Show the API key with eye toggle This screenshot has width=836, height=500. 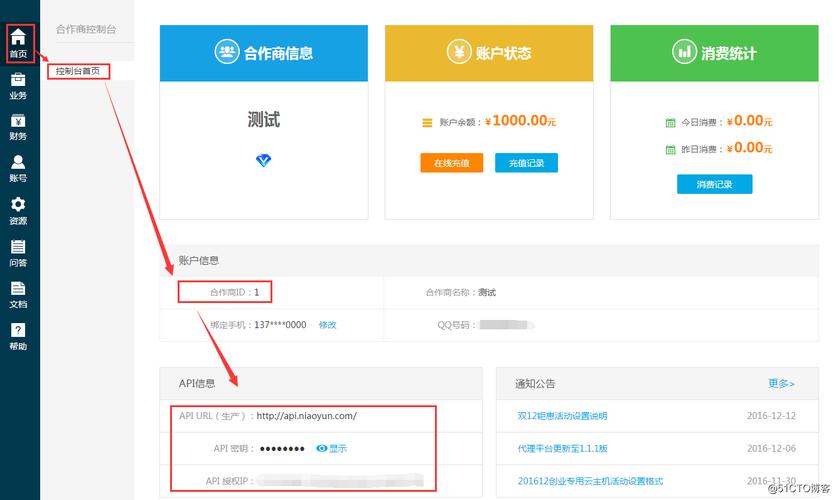[x=331, y=448]
